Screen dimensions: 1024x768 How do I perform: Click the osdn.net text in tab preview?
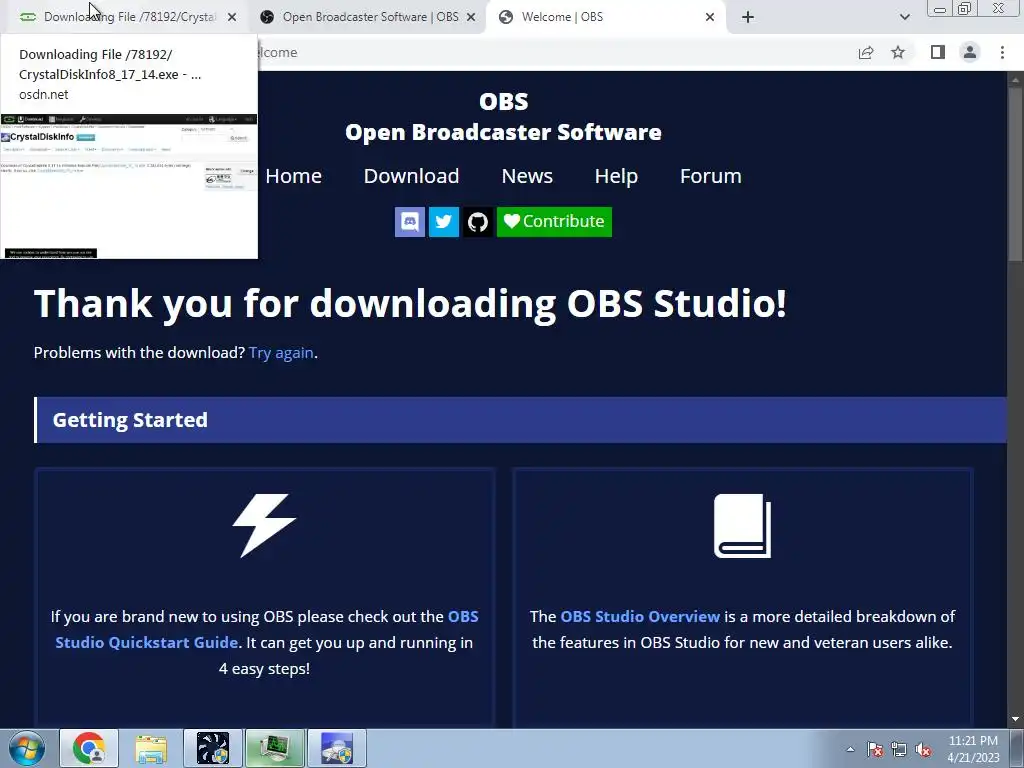(x=44, y=94)
